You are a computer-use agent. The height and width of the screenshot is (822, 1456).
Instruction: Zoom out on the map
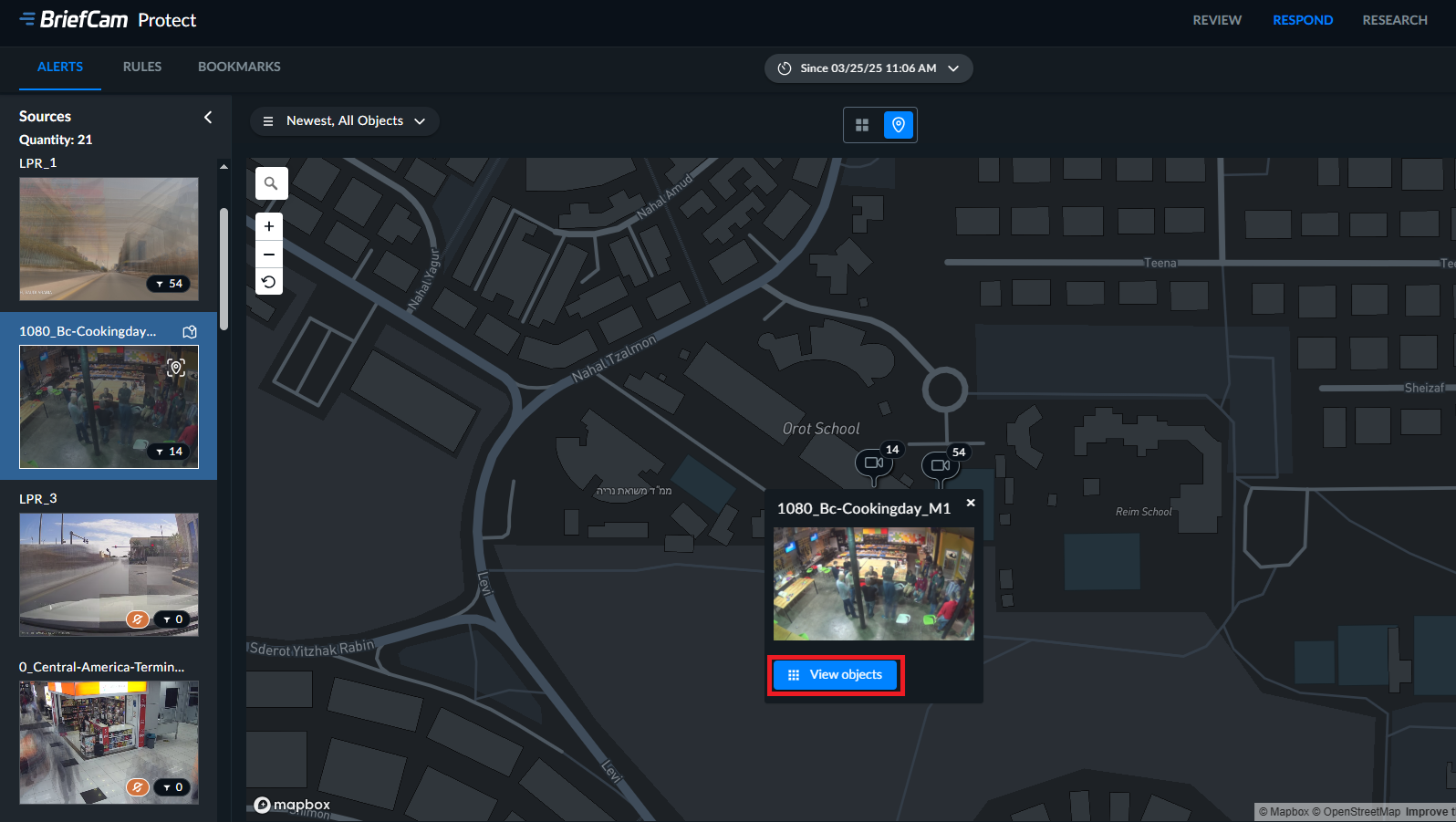pyautogui.click(x=269, y=254)
